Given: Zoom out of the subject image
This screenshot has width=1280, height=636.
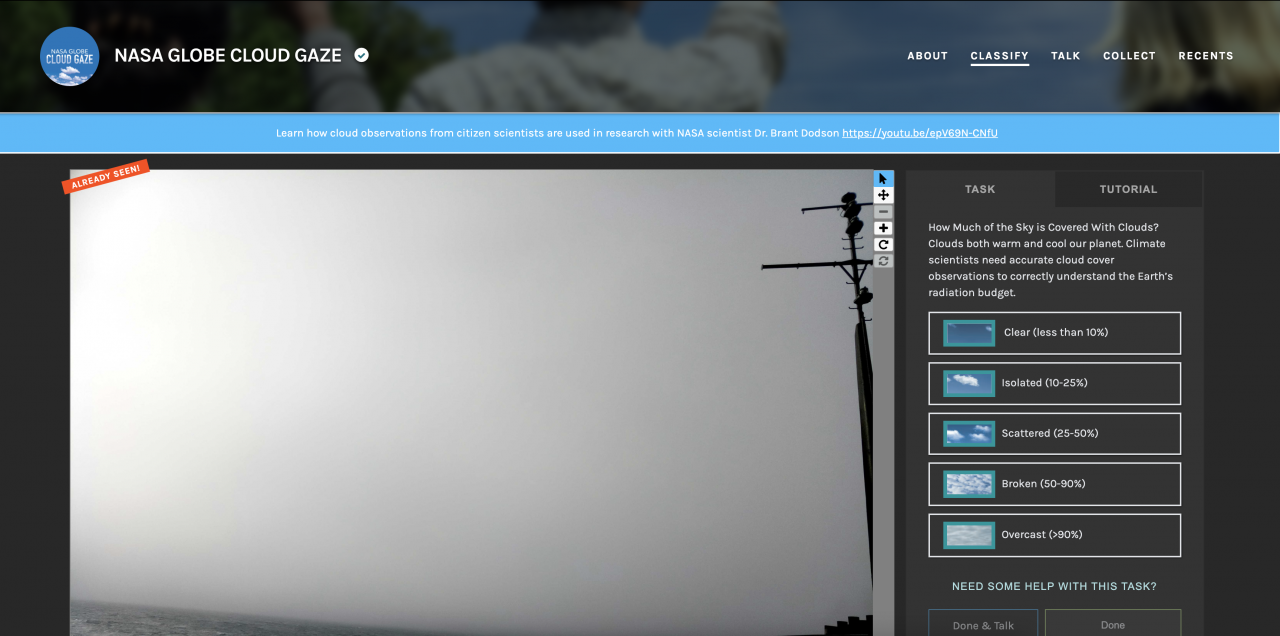Looking at the screenshot, I should coord(884,212).
